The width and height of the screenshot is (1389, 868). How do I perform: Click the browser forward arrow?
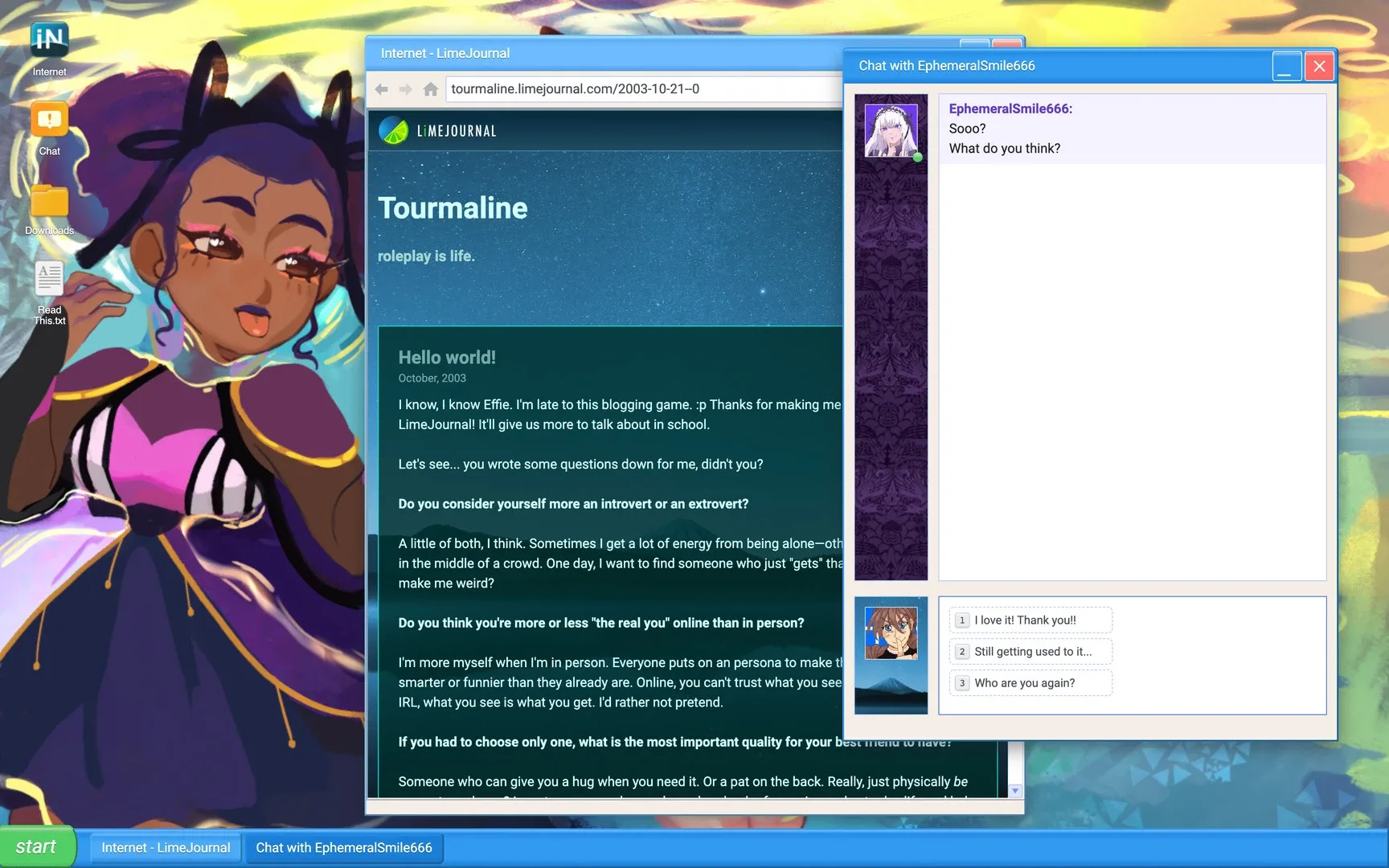[x=406, y=89]
